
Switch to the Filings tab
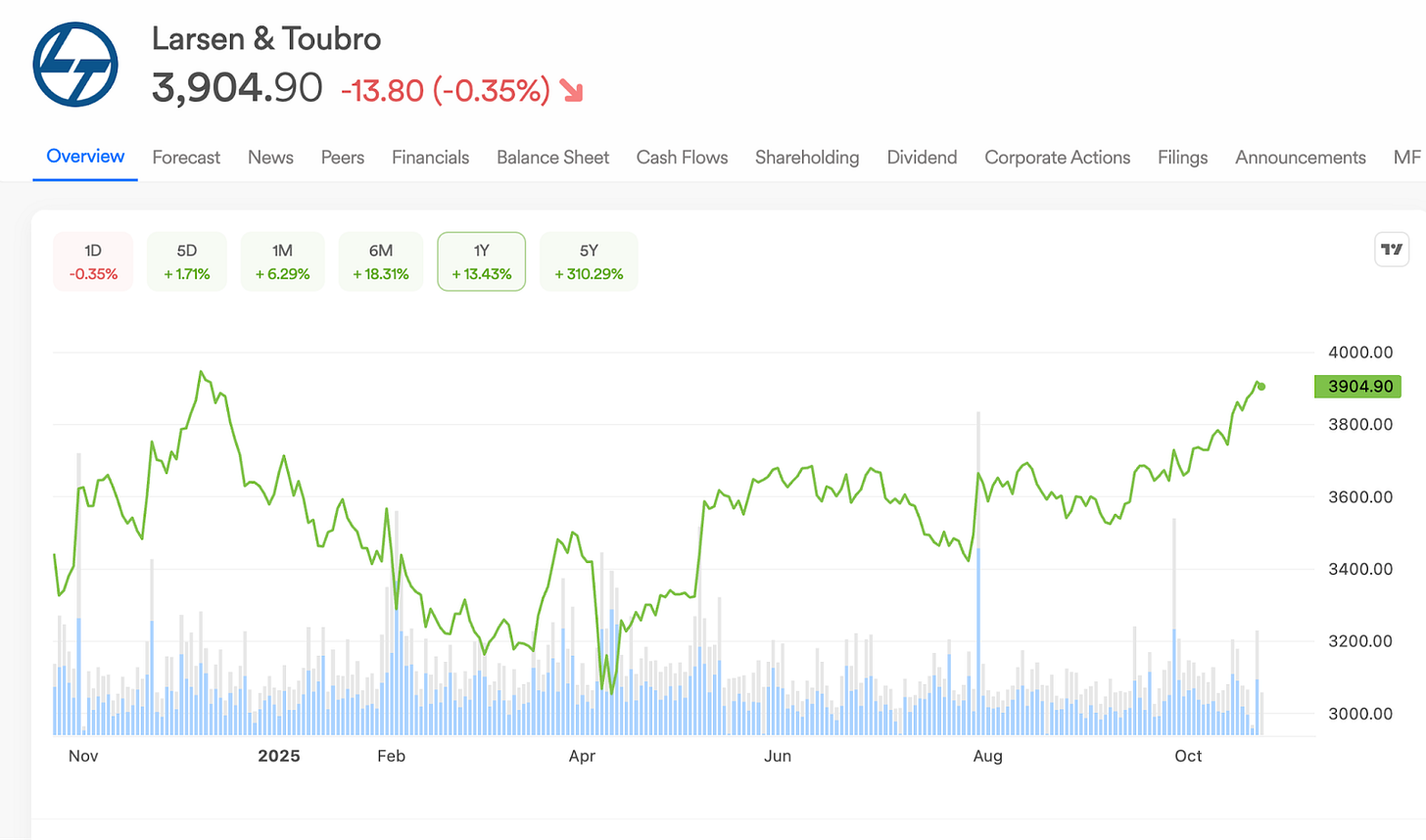point(1182,158)
